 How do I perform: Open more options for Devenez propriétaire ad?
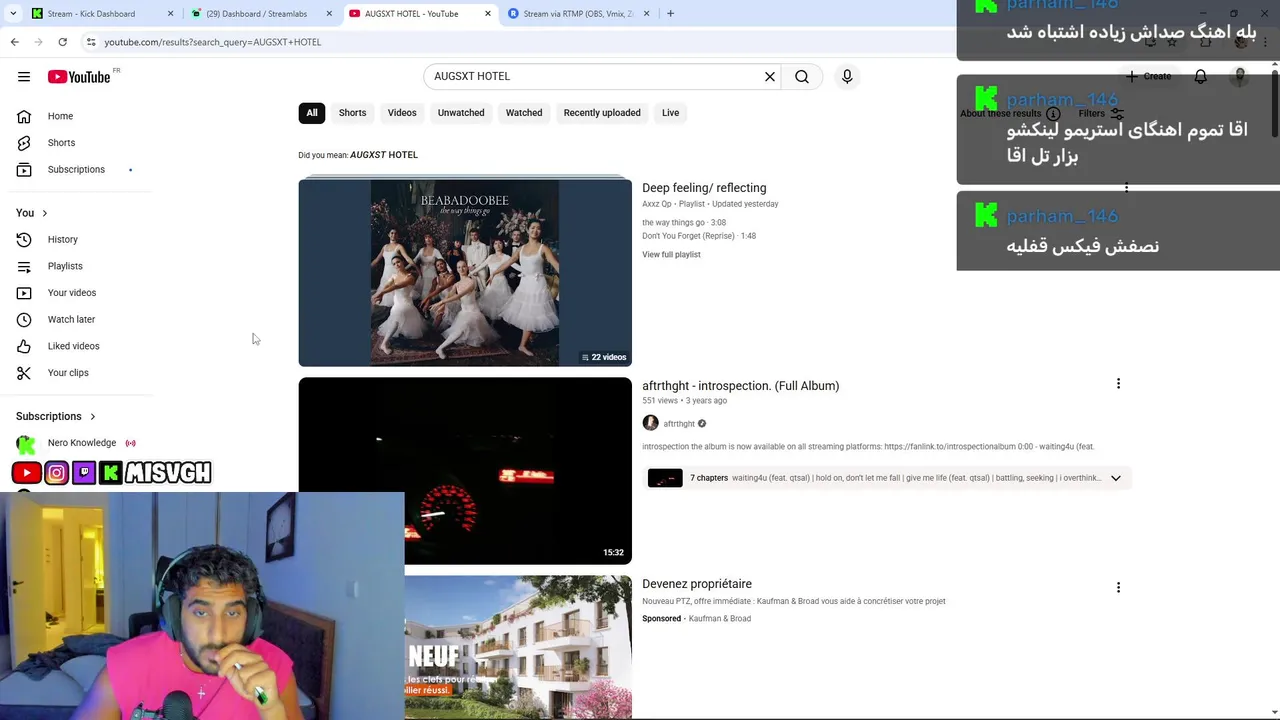point(1118,588)
